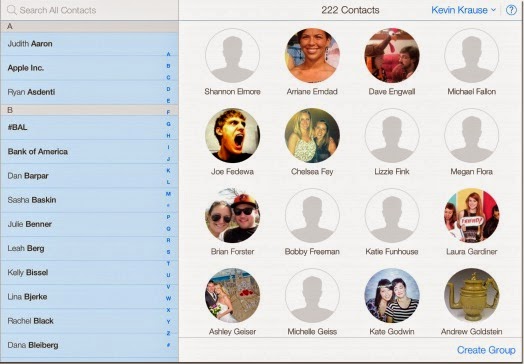Jump to letter A in index
Screen dimensions: 524x364
[168, 54]
